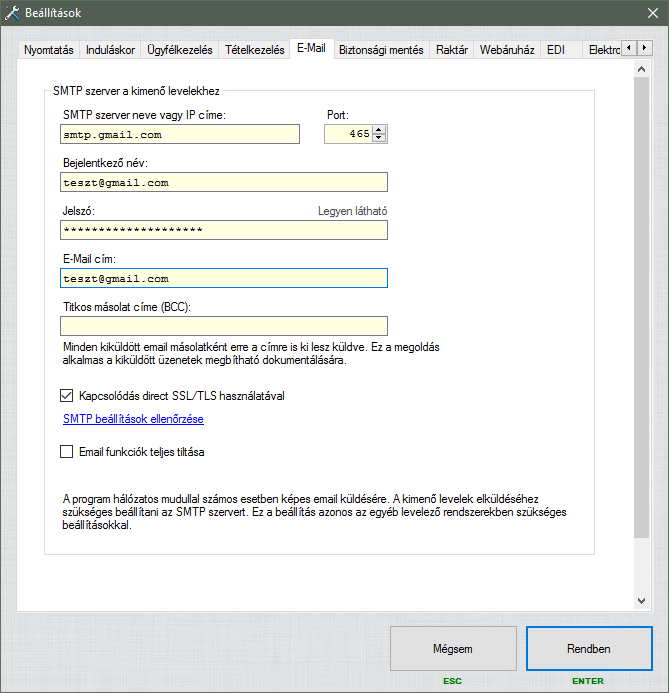Click the SMTP server name field
Screen dimensions: 669x693
point(180,134)
